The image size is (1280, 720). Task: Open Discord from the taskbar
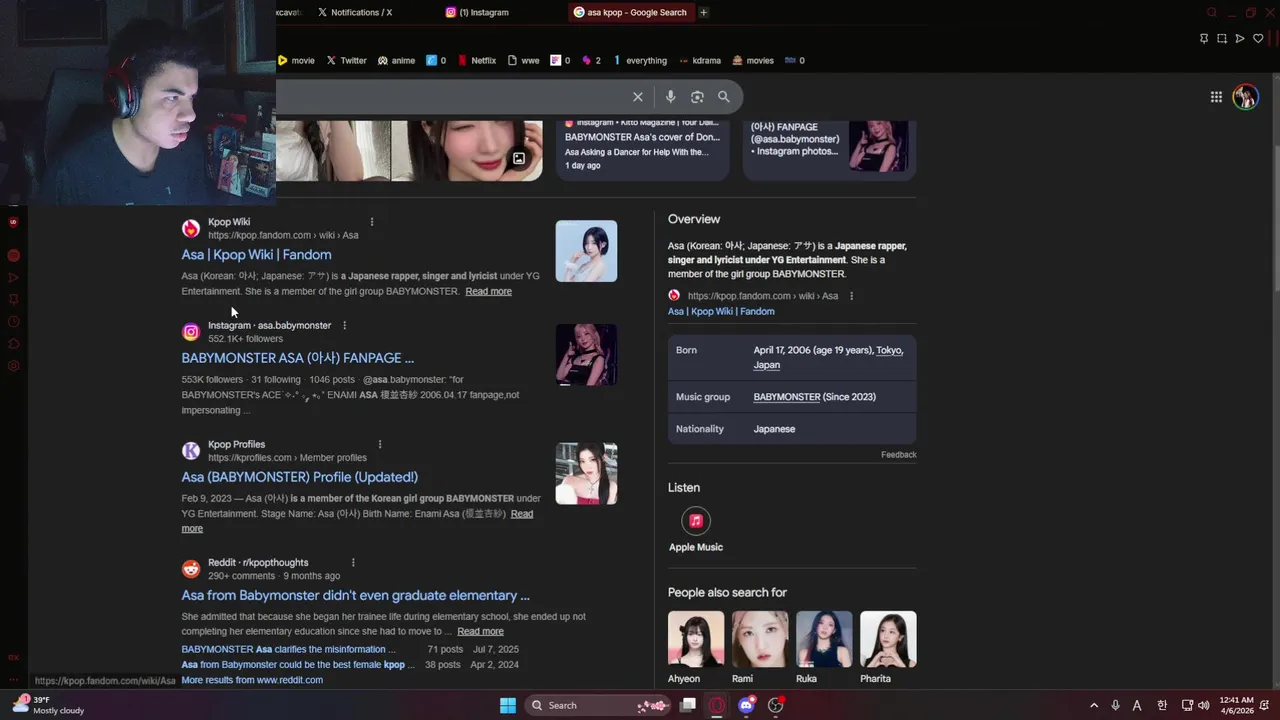[x=746, y=705]
